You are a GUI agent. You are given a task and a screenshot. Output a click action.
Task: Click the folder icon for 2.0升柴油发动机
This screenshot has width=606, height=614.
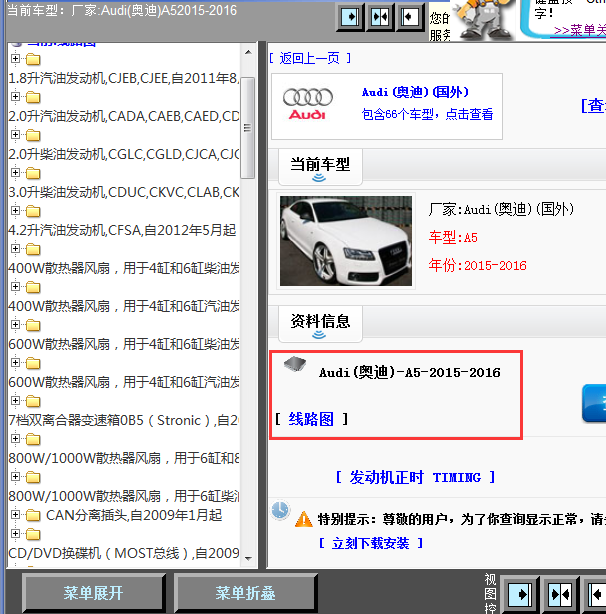click(33, 135)
